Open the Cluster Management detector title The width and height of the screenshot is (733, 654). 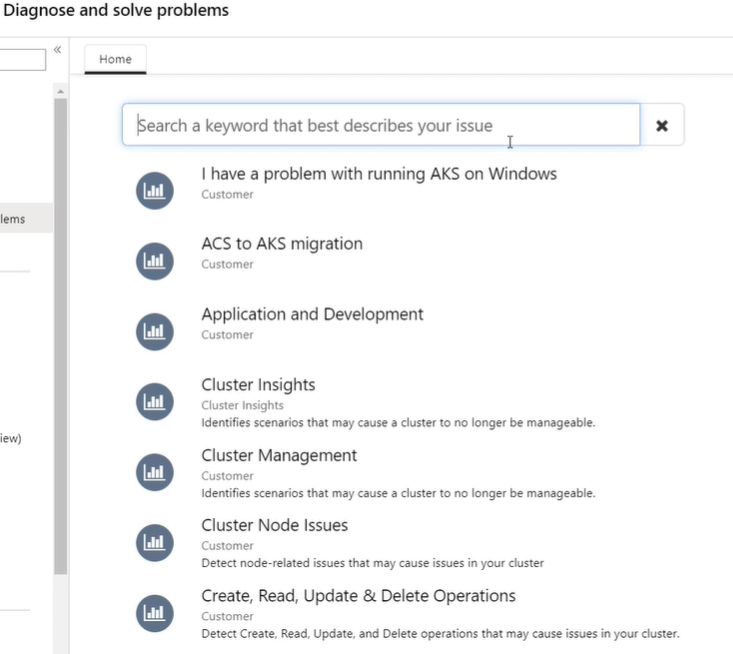click(279, 455)
